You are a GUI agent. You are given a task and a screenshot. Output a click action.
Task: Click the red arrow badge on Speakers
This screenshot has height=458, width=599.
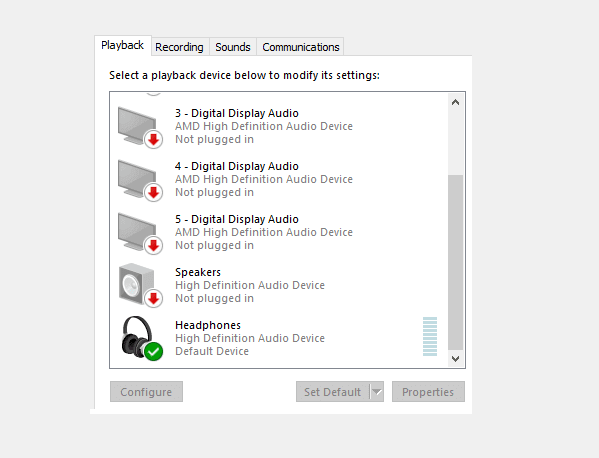pyautogui.click(x=154, y=298)
